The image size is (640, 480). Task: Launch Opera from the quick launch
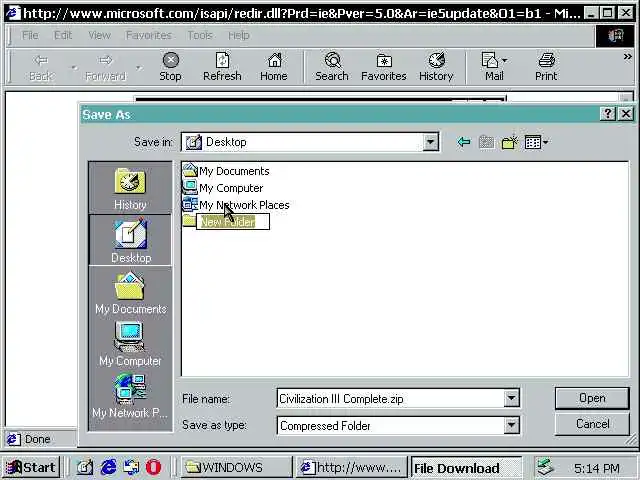click(x=153, y=467)
